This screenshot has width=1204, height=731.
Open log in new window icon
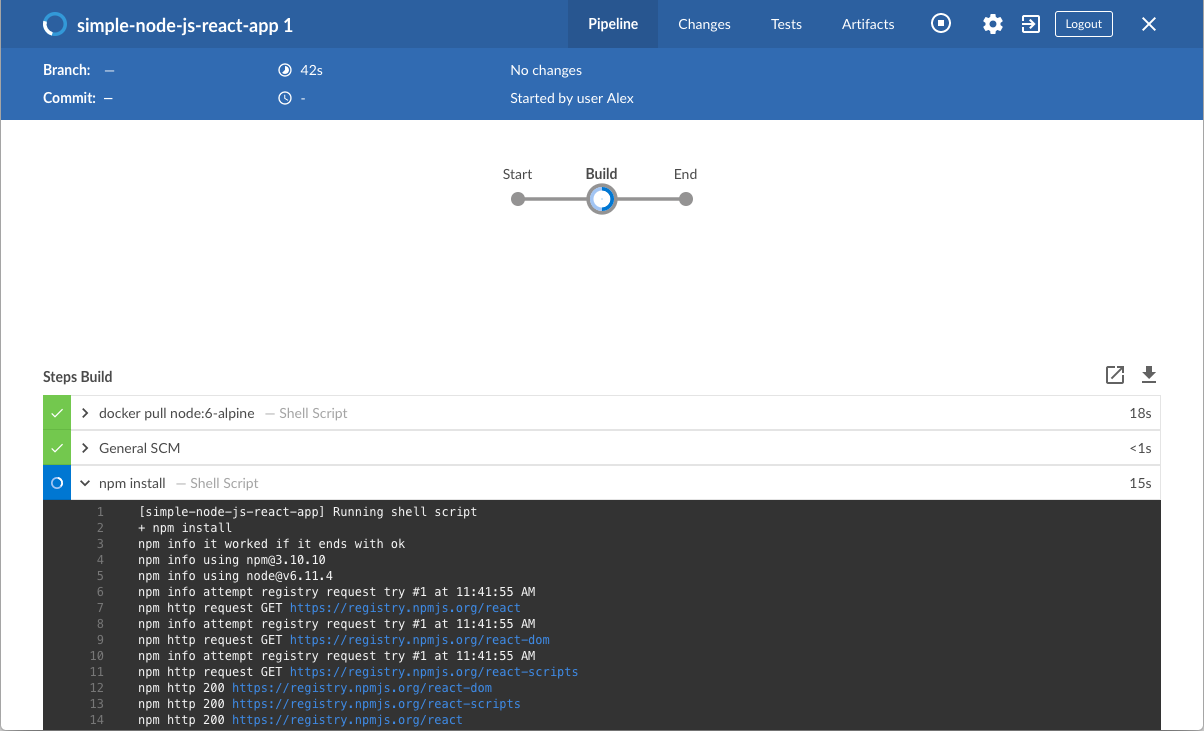(x=1115, y=375)
